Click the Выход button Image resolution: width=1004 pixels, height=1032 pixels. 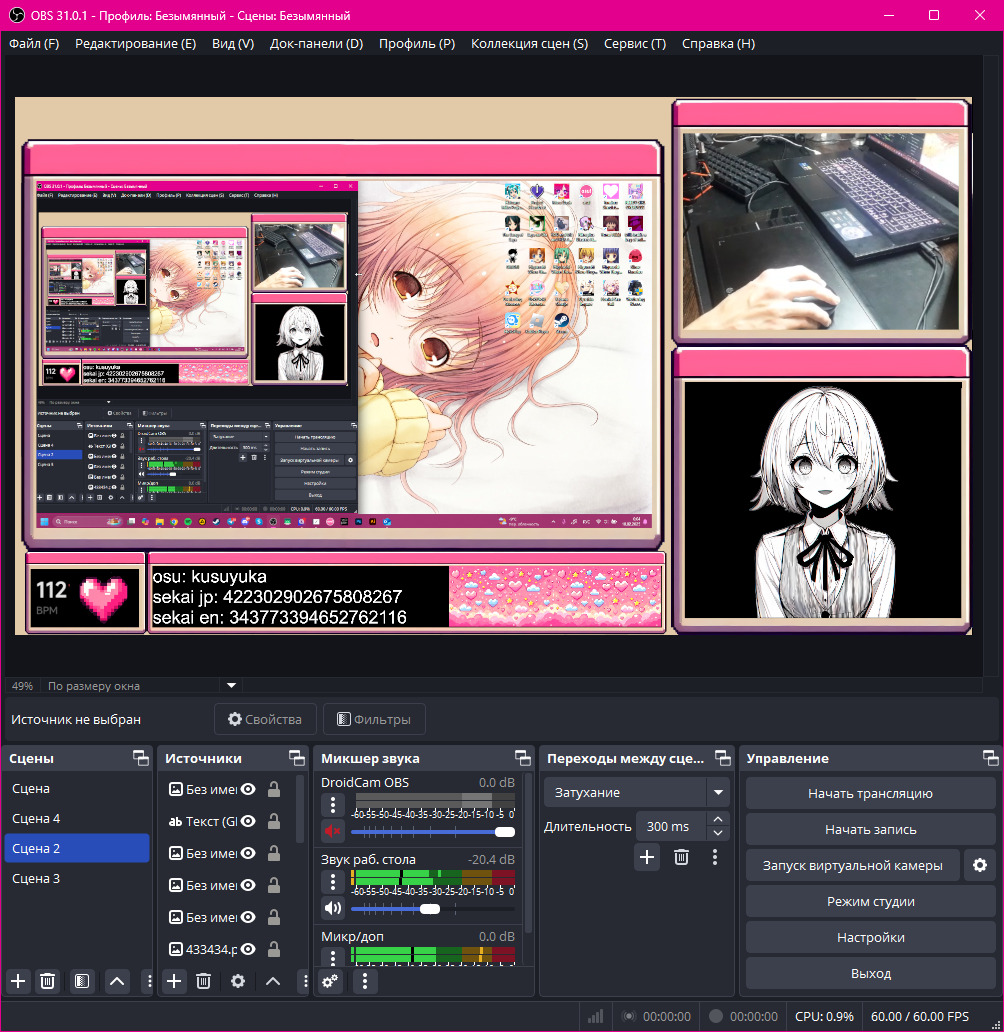870,973
